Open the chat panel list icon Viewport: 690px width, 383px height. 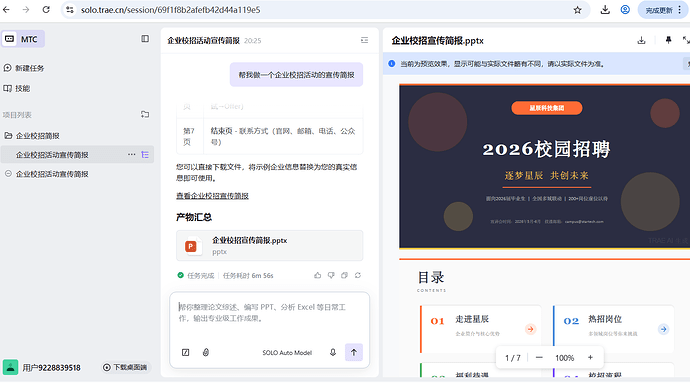364,40
